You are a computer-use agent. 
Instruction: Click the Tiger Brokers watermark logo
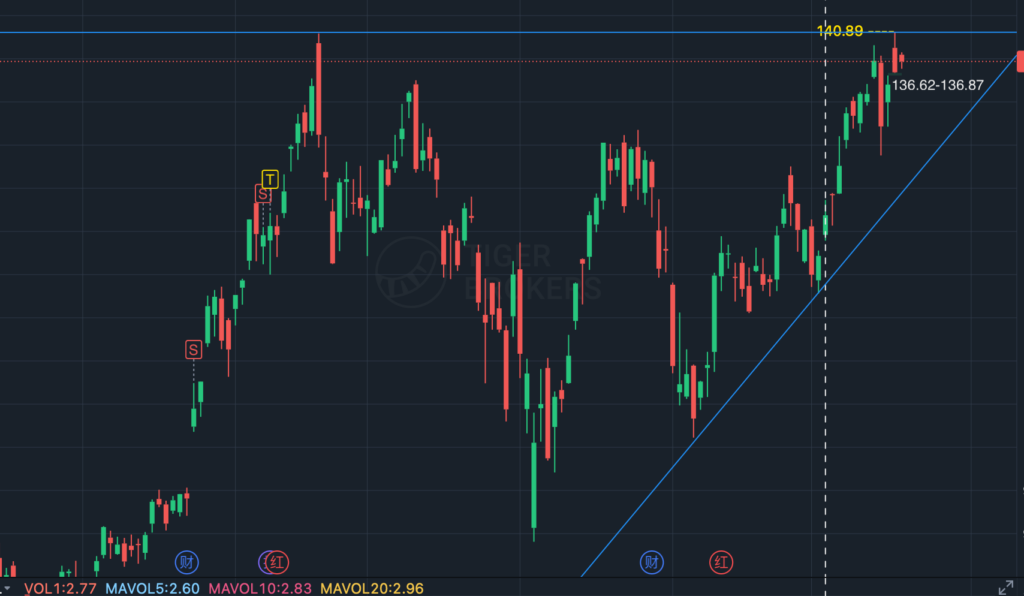(x=410, y=272)
